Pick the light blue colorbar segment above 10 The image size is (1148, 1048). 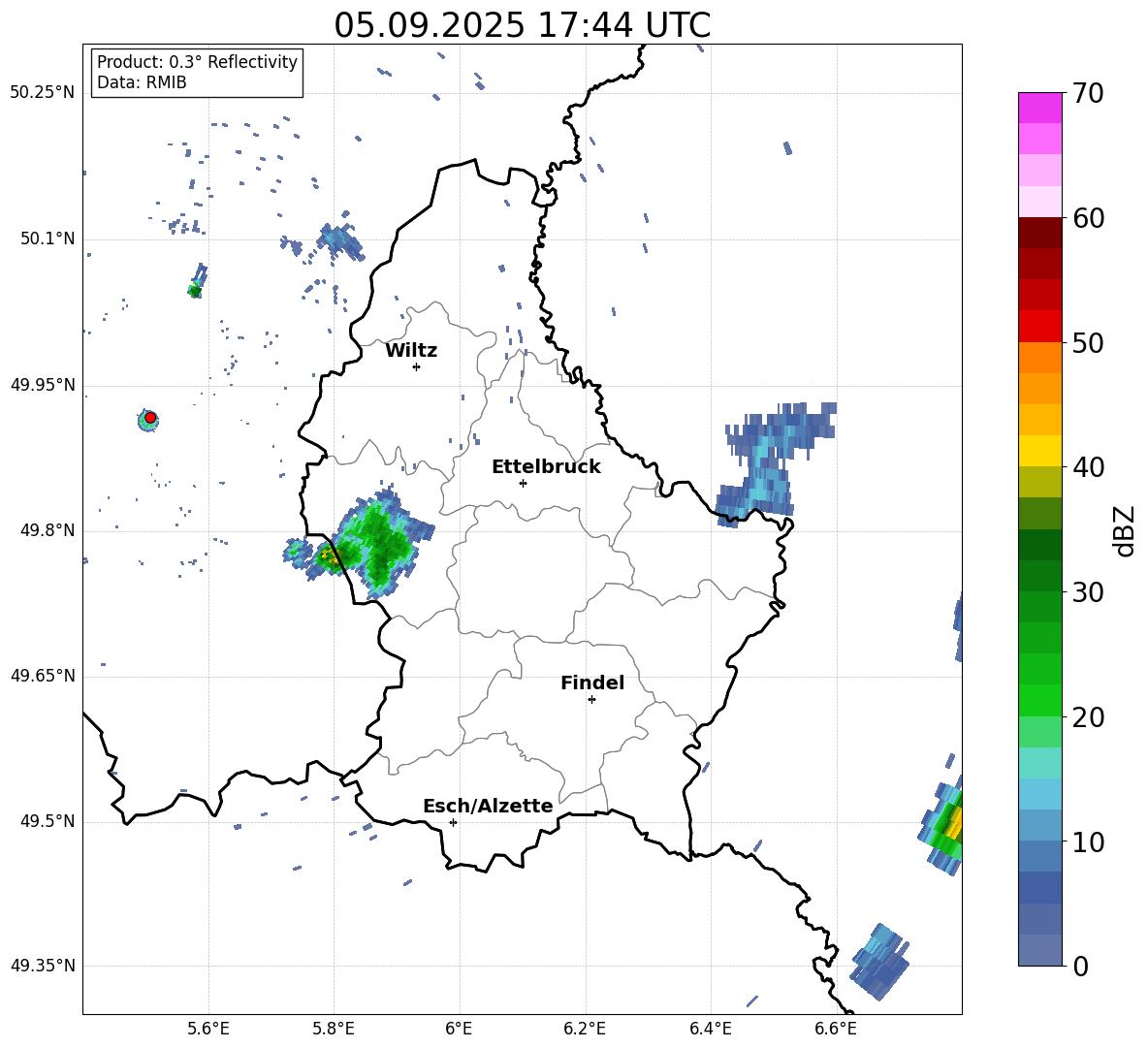(1039, 795)
